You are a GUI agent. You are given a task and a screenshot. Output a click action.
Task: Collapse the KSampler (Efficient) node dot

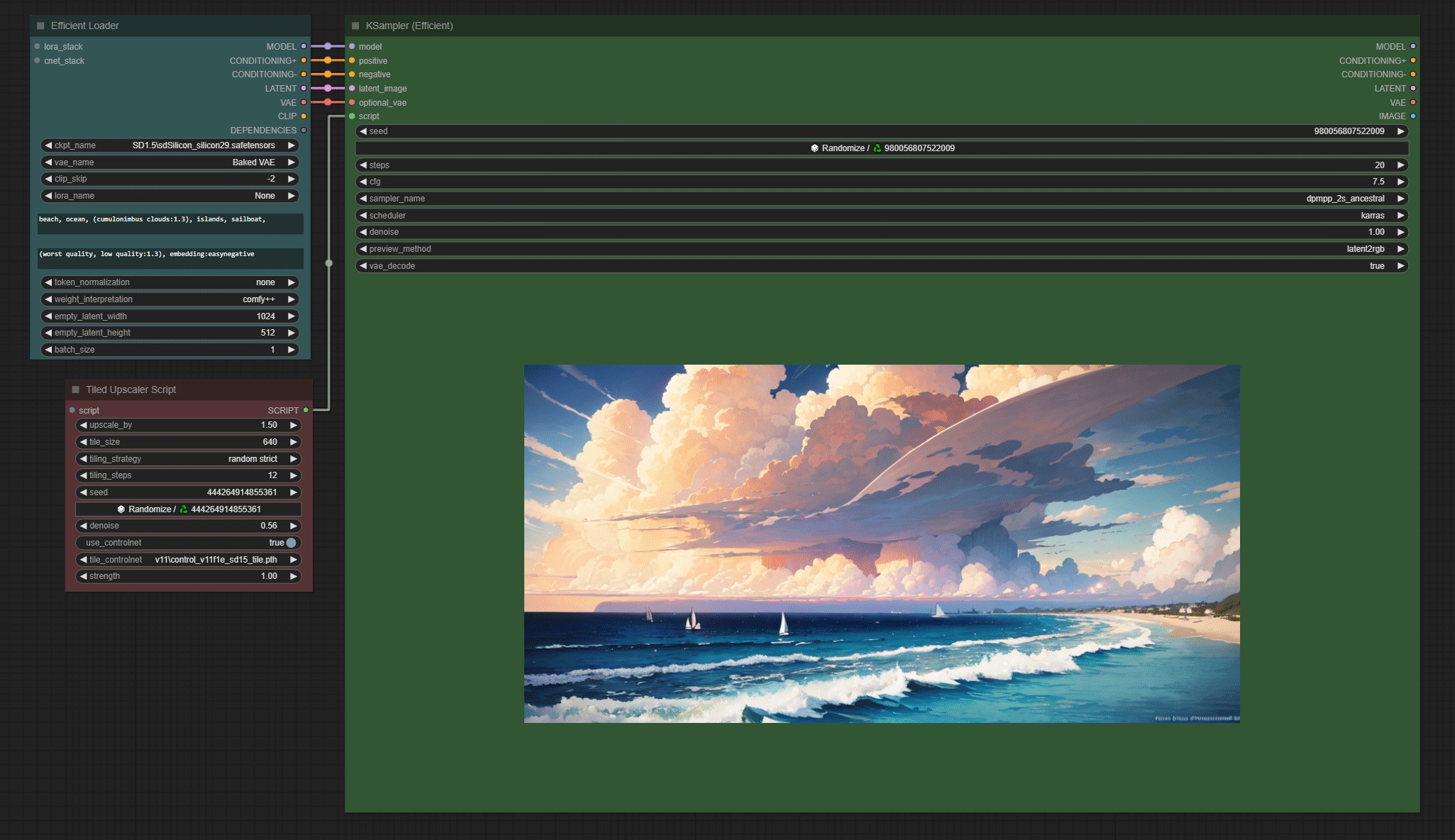(355, 26)
